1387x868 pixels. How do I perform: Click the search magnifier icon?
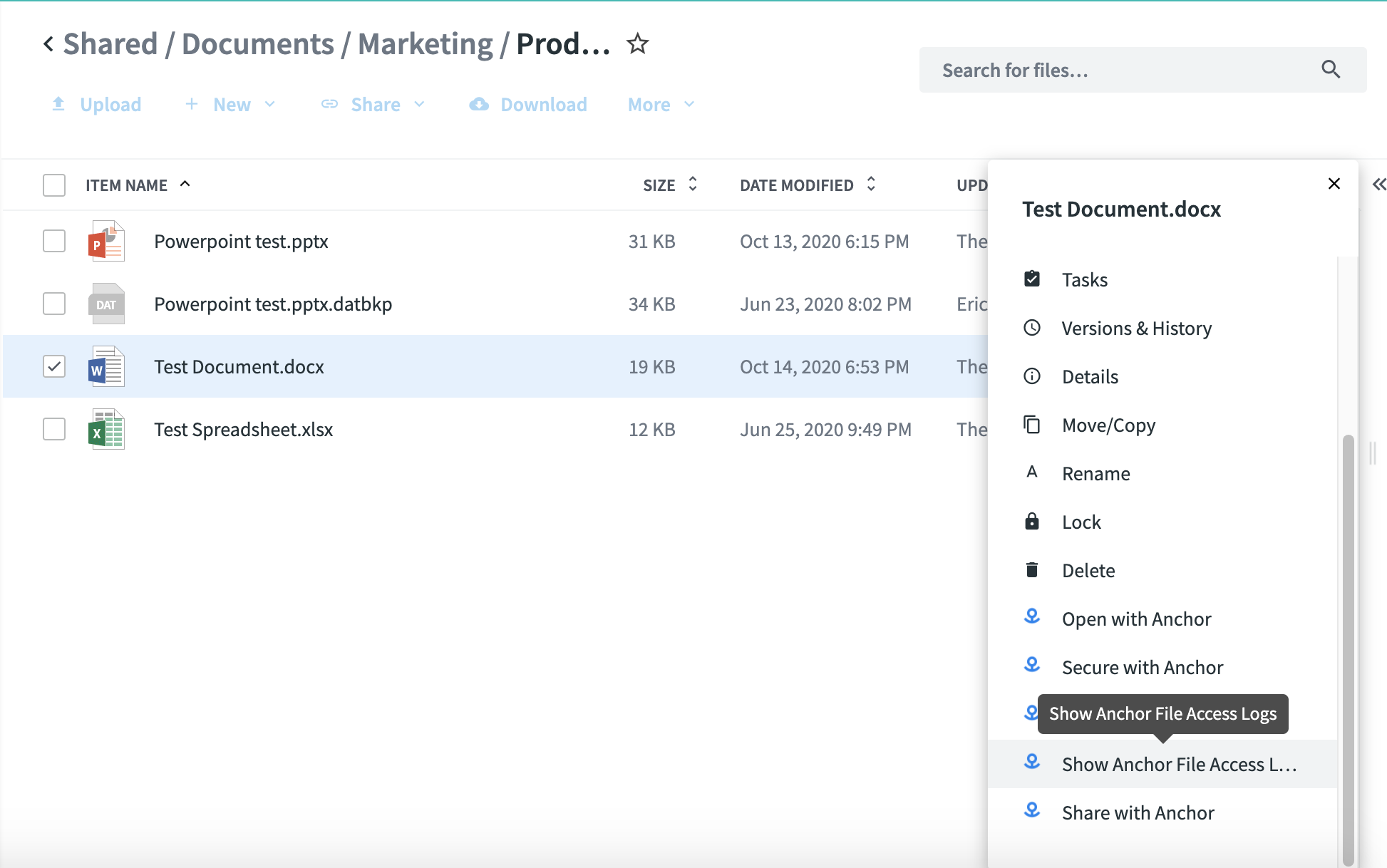click(1330, 69)
